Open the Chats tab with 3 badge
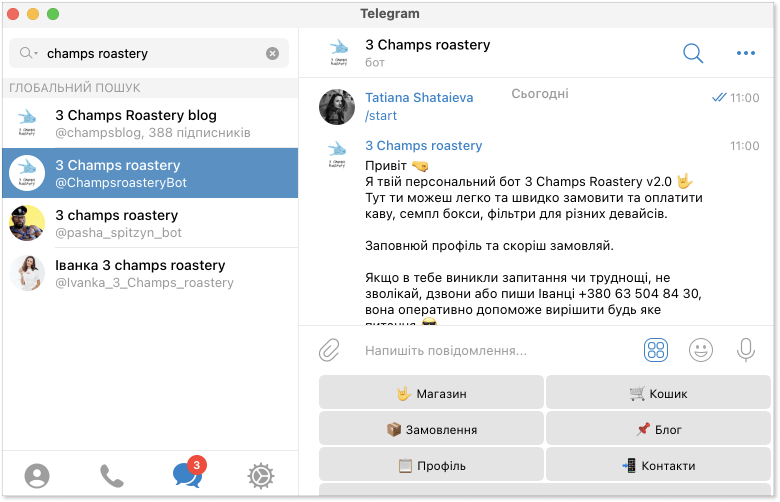This screenshot has width=780, height=502. [188, 474]
